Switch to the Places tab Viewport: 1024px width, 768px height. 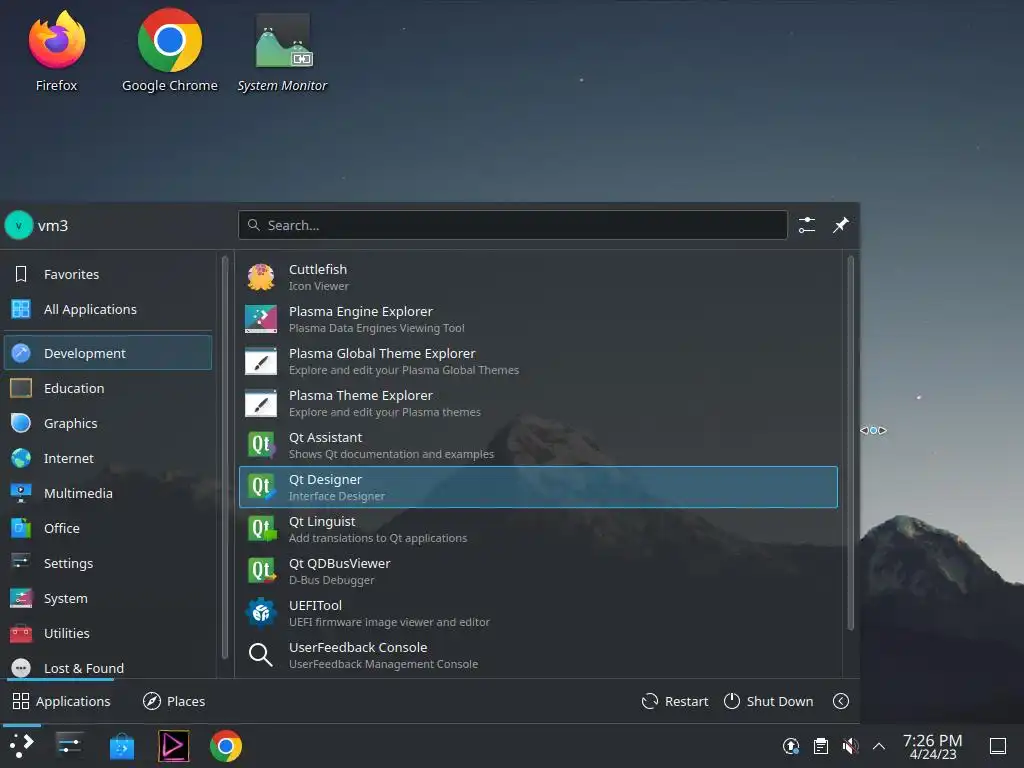pyautogui.click(x=174, y=701)
